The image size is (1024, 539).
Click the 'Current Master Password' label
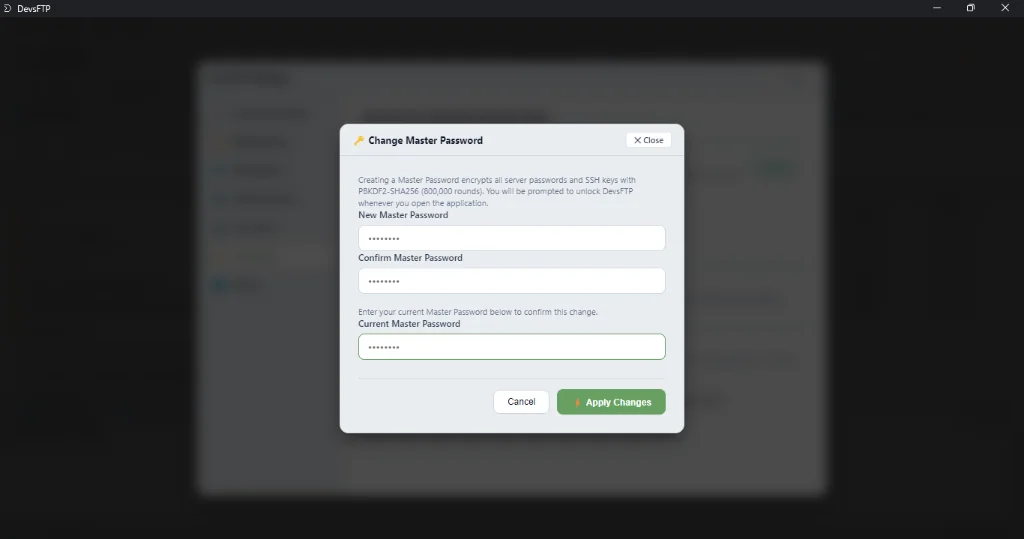point(409,324)
